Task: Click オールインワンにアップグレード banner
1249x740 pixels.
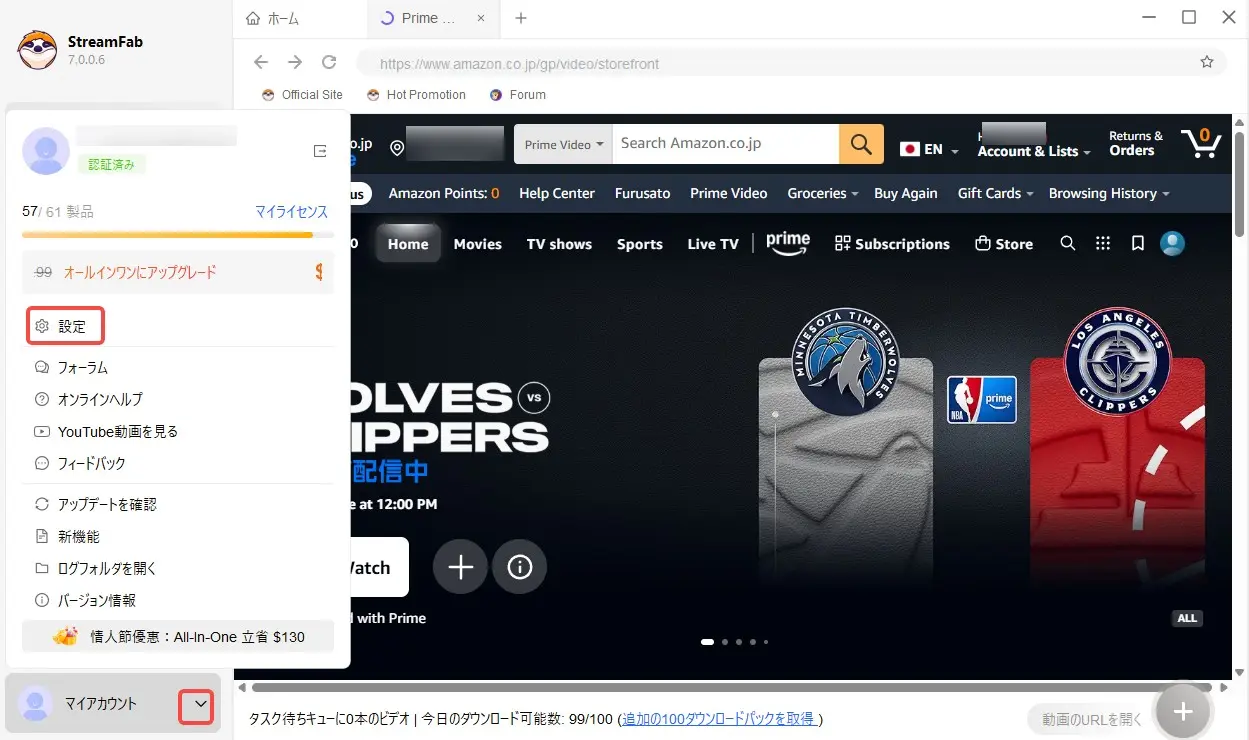Action: pos(178,272)
